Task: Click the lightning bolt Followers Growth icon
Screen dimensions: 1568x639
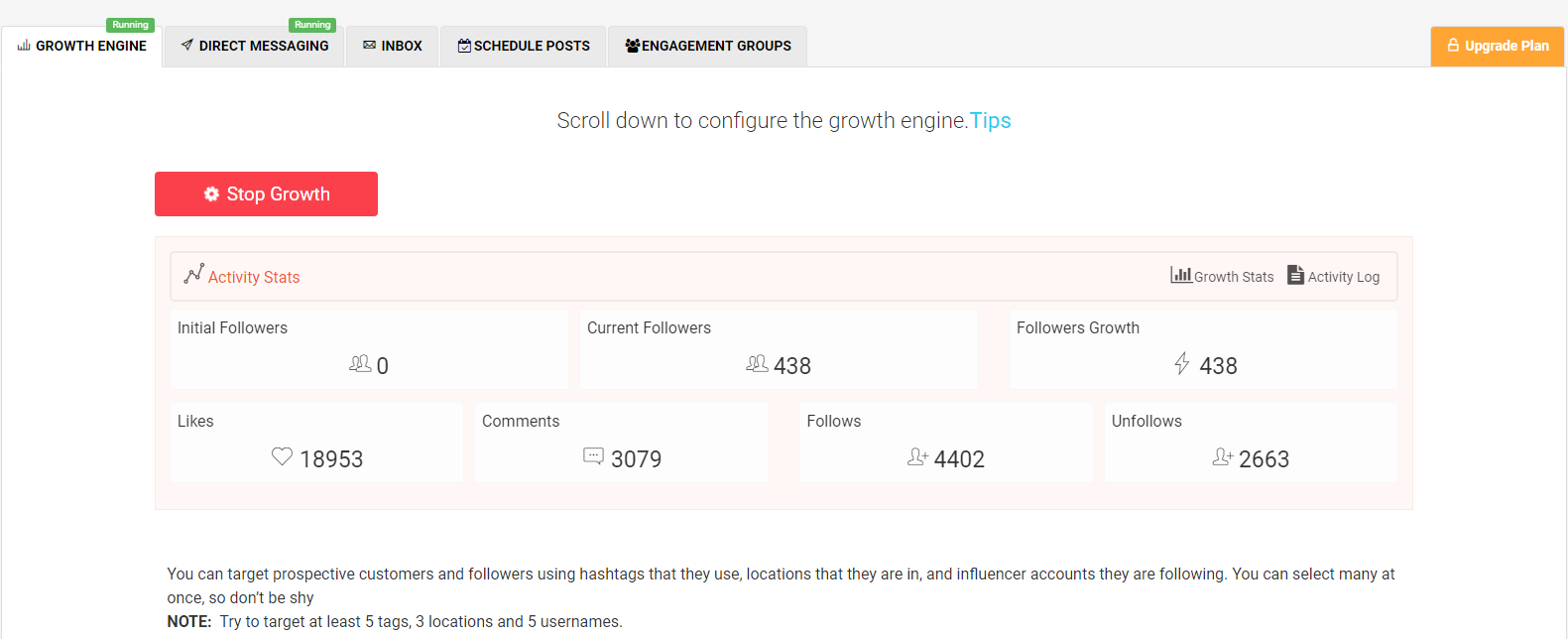Action: (1181, 363)
